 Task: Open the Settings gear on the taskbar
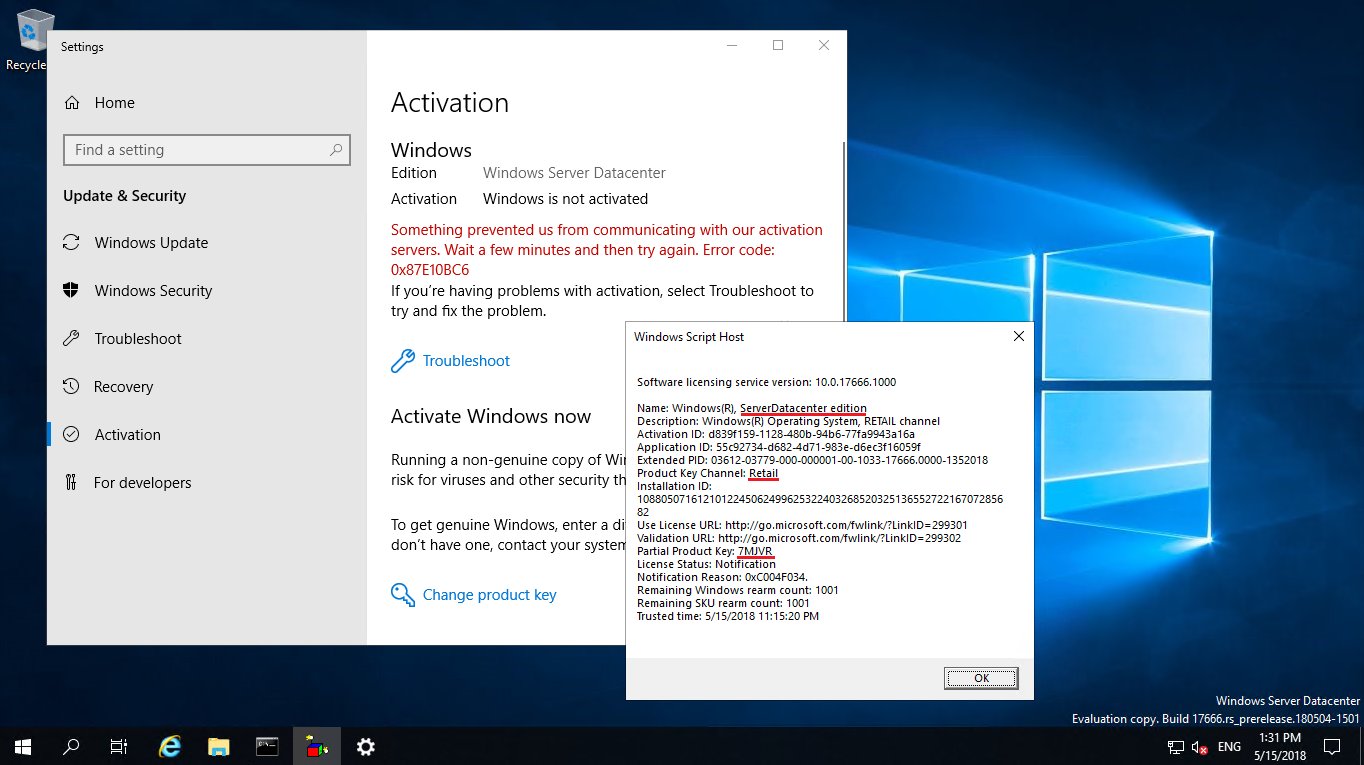coord(366,745)
